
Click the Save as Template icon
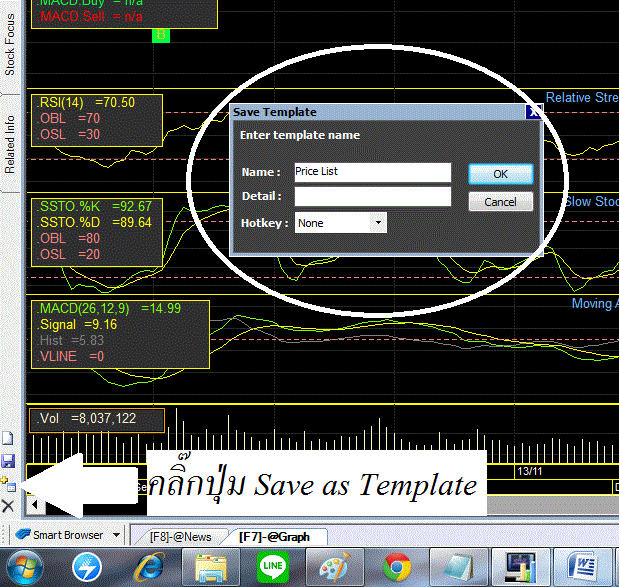pos(8,484)
